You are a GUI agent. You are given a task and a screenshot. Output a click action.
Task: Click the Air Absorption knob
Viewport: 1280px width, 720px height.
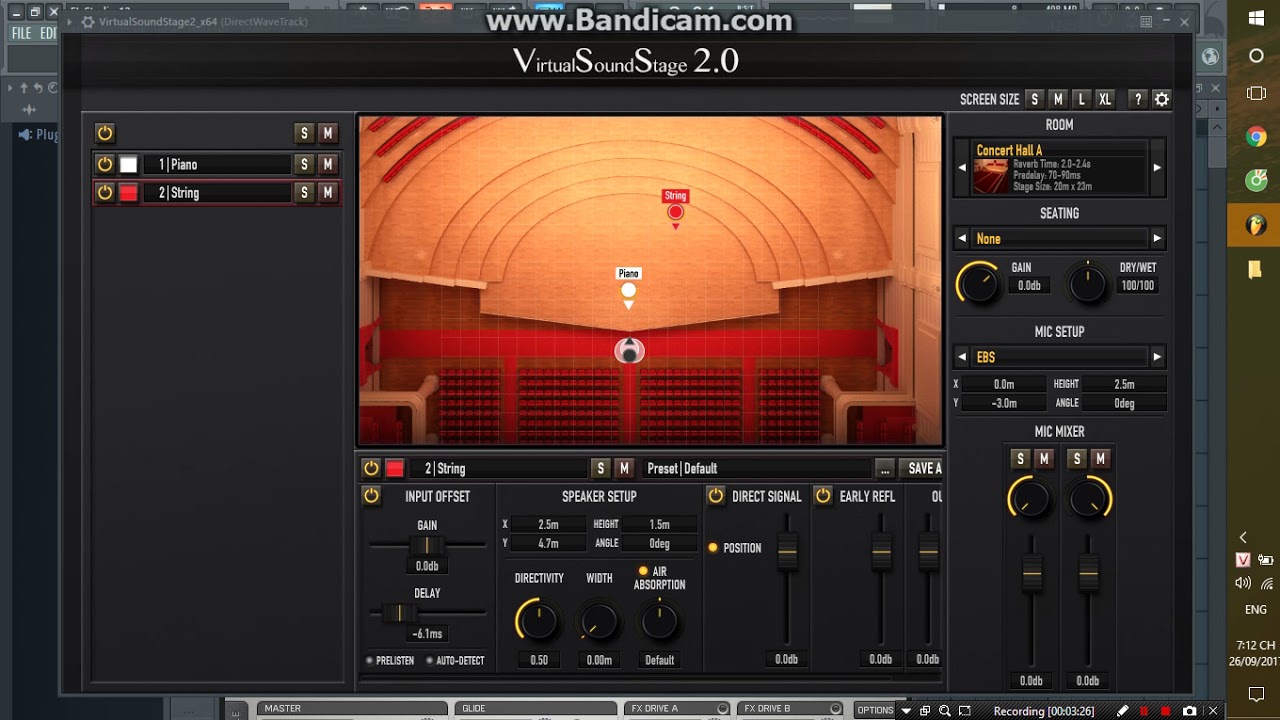click(x=659, y=620)
